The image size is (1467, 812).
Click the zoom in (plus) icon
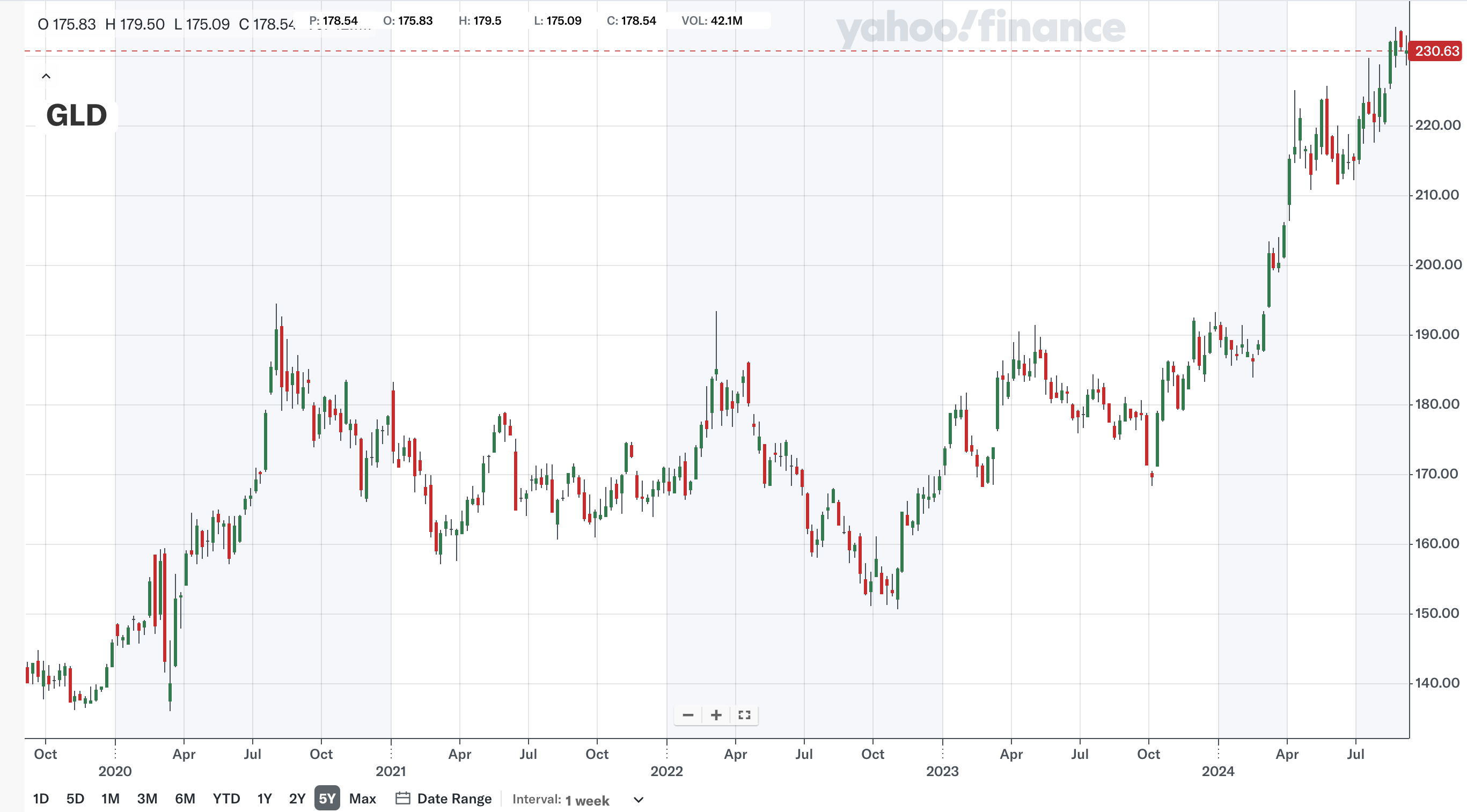[x=716, y=715]
